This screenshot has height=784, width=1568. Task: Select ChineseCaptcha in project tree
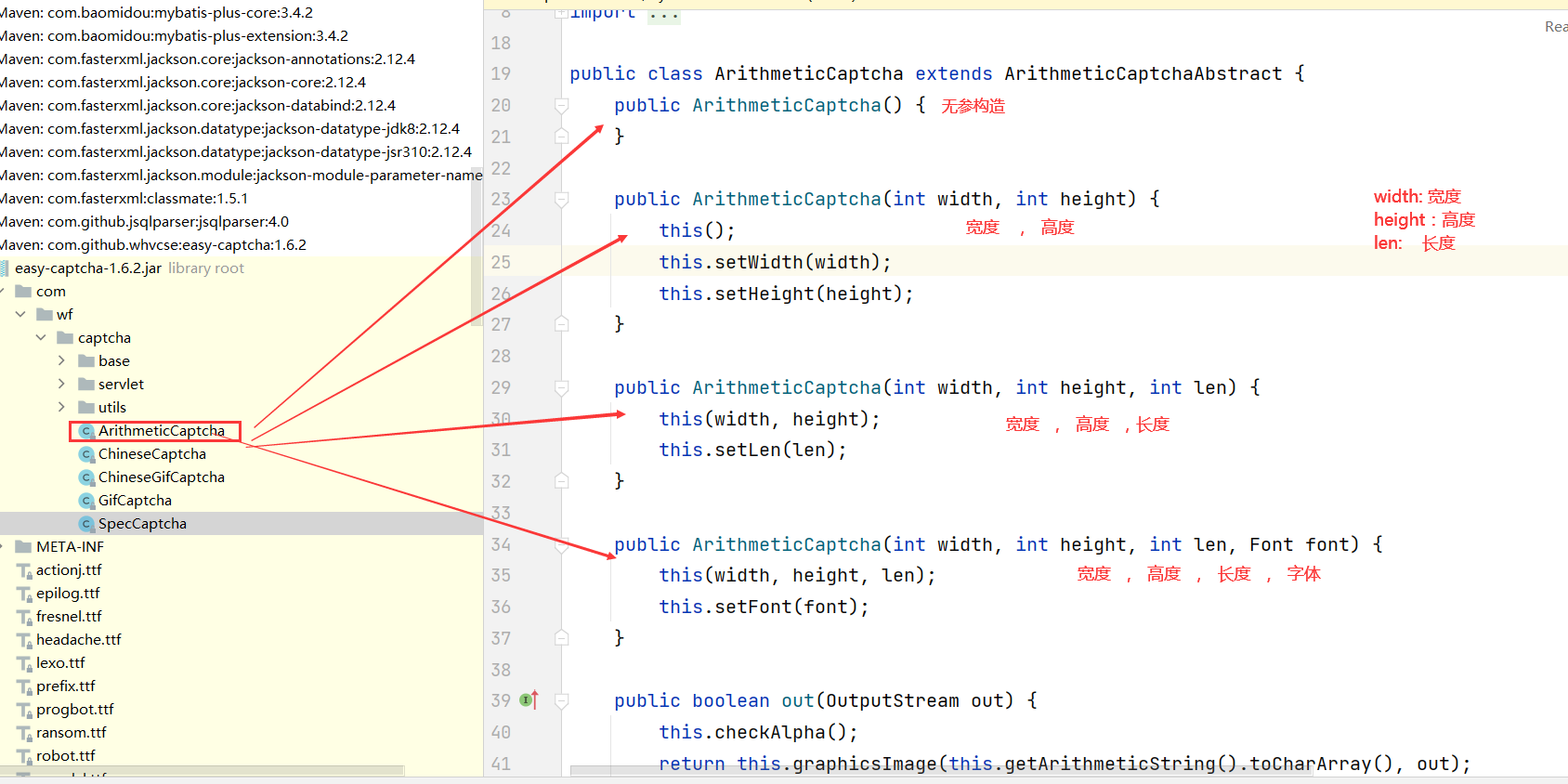(x=152, y=454)
